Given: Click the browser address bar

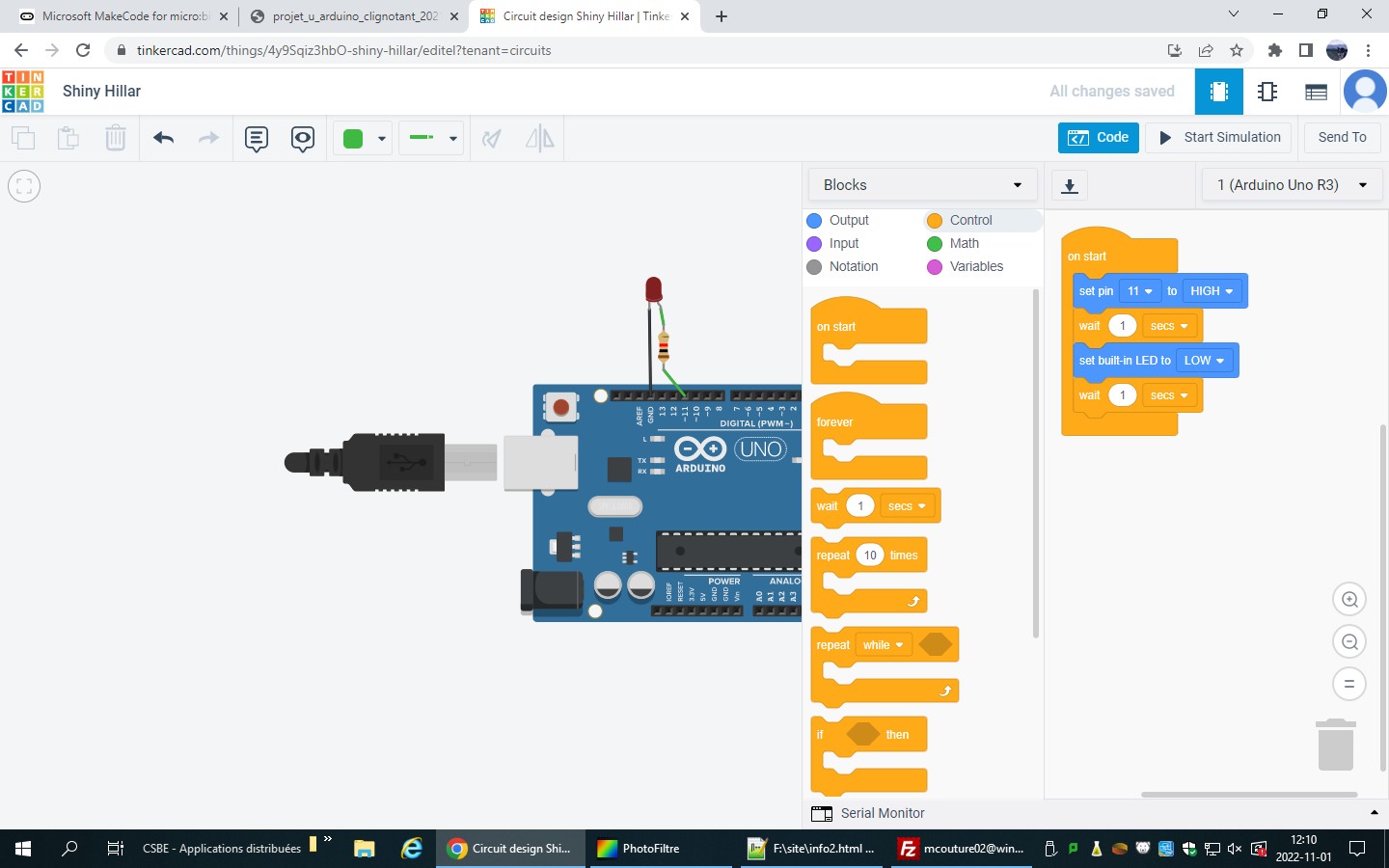Looking at the screenshot, I should pyautogui.click(x=637, y=50).
